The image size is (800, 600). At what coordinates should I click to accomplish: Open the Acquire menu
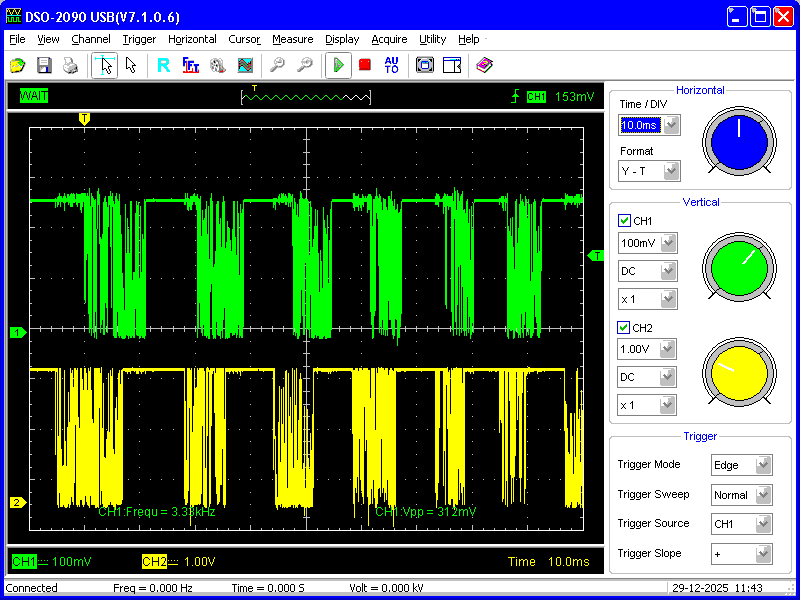tap(389, 39)
